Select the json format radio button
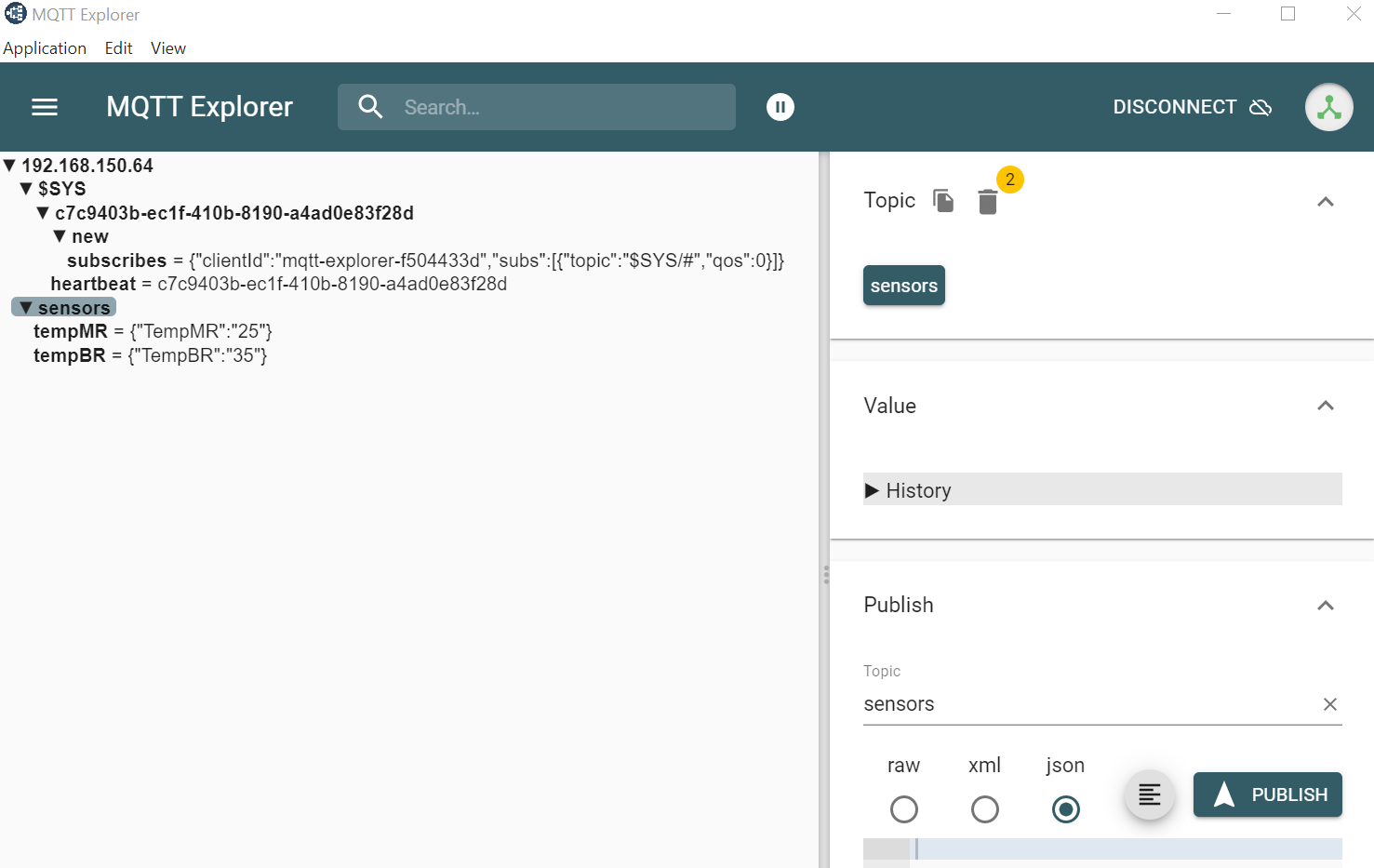Image resolution: width=1374 pixels, height=868 pixels. coord(1066,809)
